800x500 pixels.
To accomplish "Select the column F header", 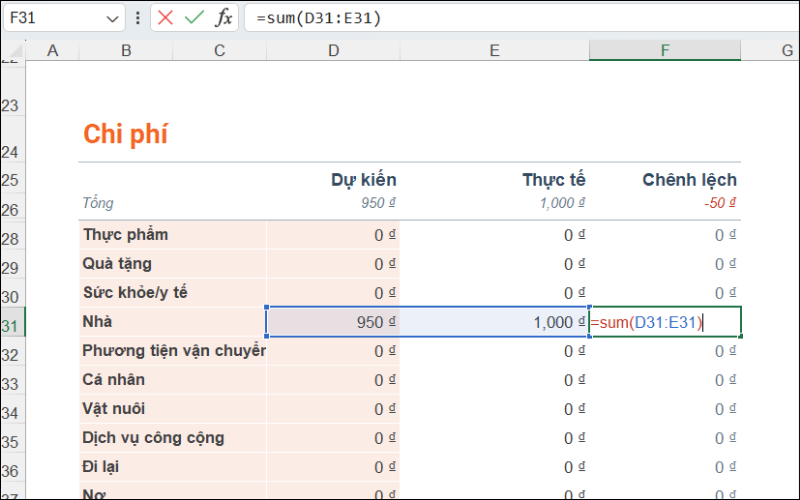I will 665,50.
